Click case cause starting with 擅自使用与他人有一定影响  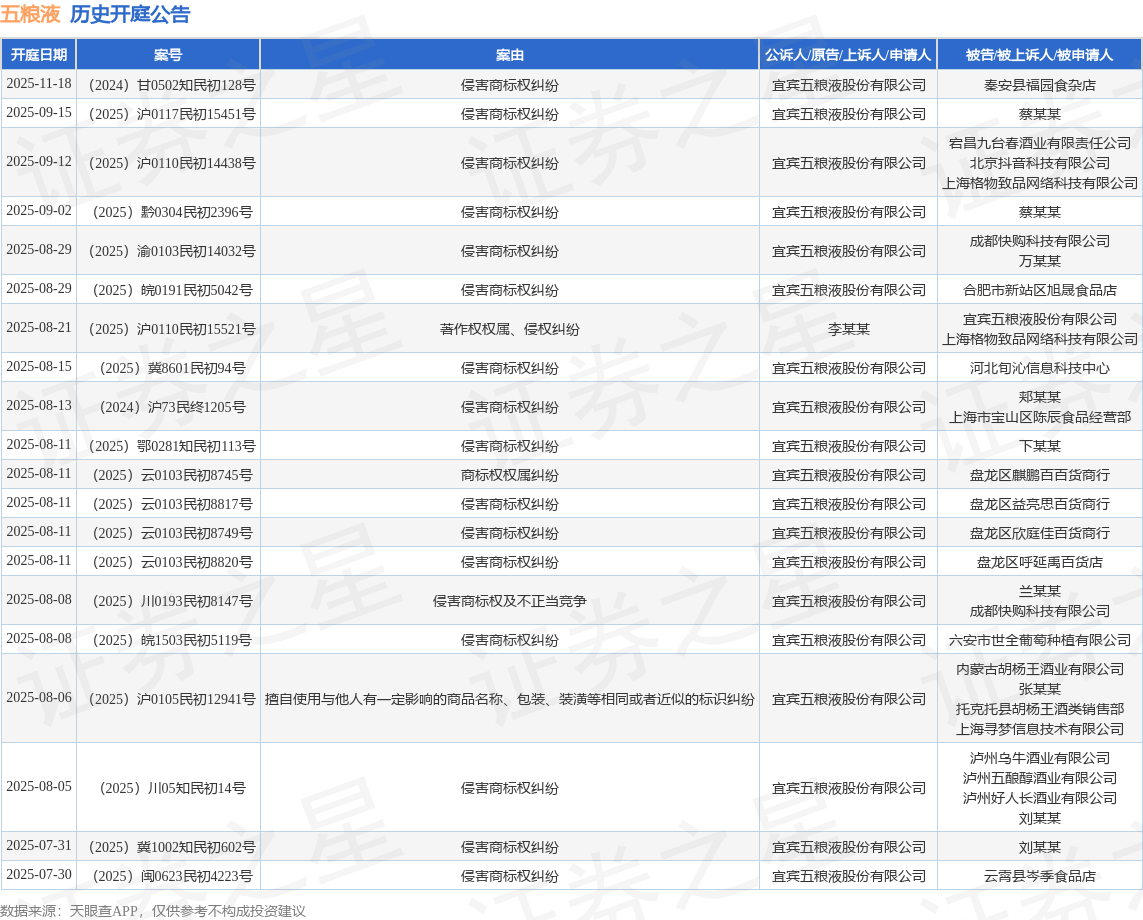(x=510, y=700)
